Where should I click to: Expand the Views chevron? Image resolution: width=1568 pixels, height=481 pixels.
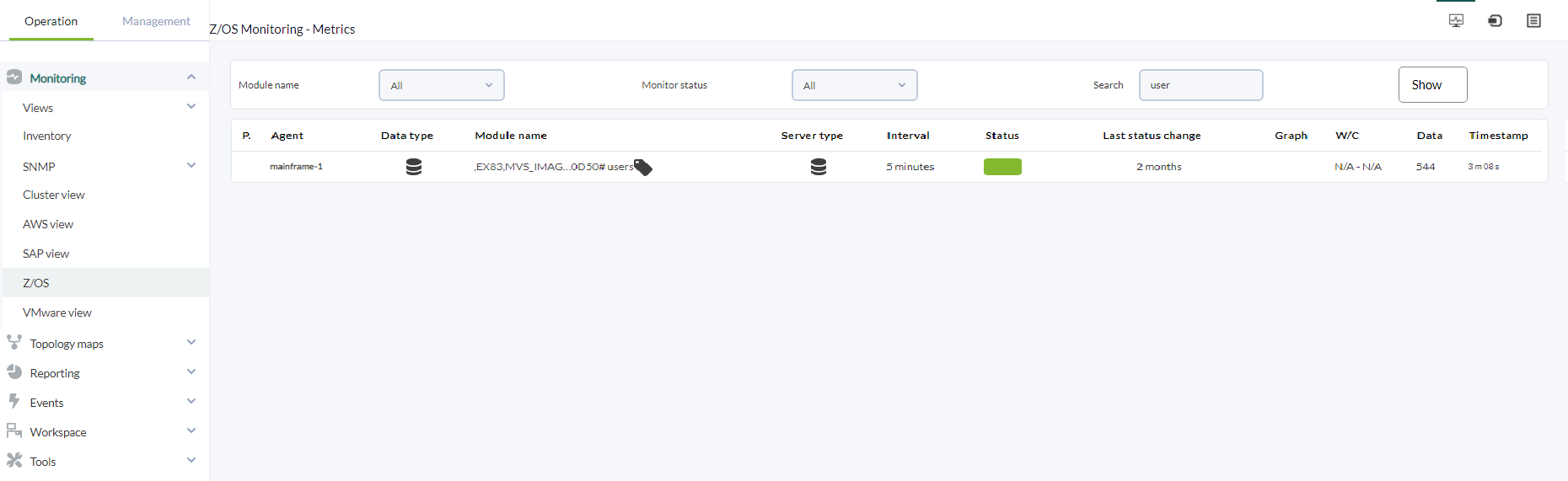(x=191, y=106)
